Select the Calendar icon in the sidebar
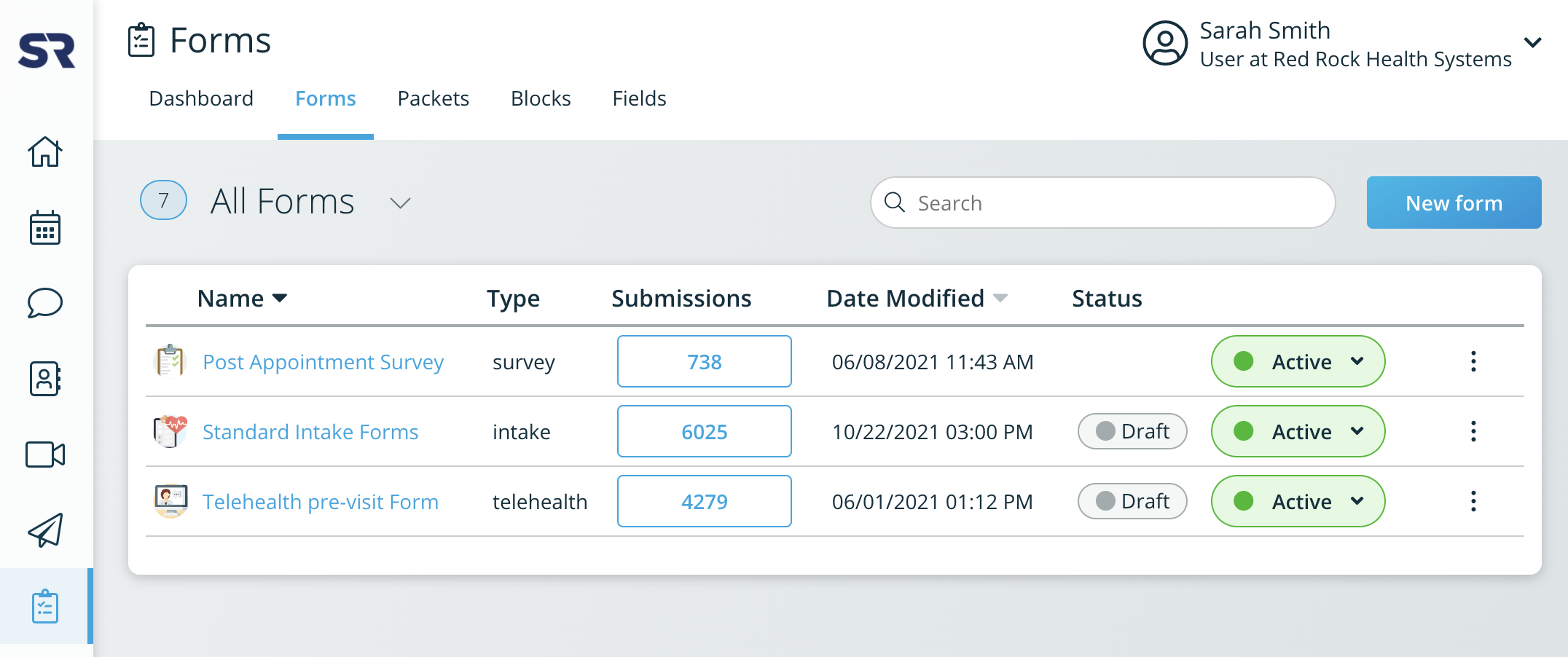This screenshot has height=657, width=1568. (x=46, y=228)
